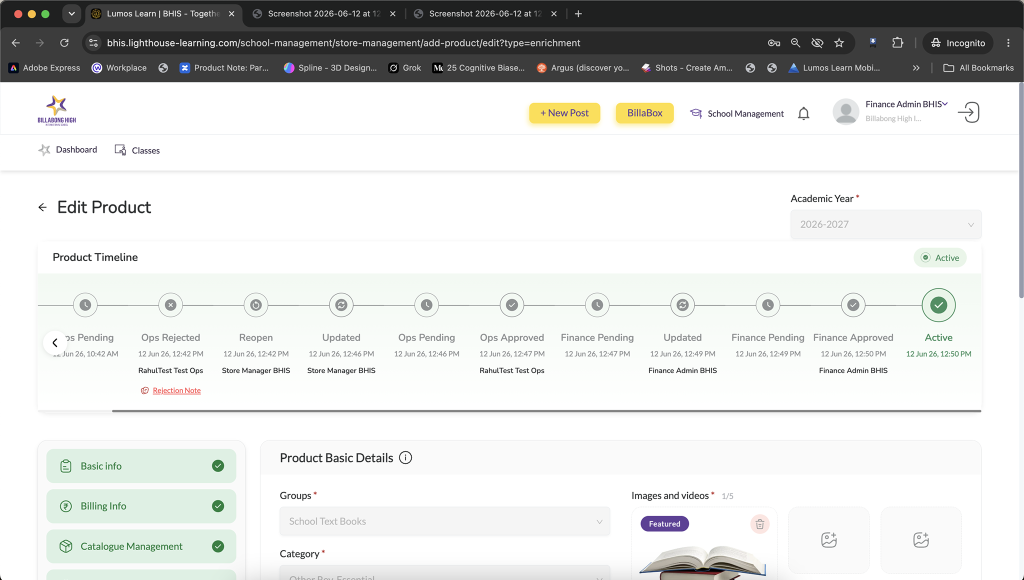Open the Basic info section
Image resolution: width=1024 pixels, height=580 pixels.
(x=141, y=466)
